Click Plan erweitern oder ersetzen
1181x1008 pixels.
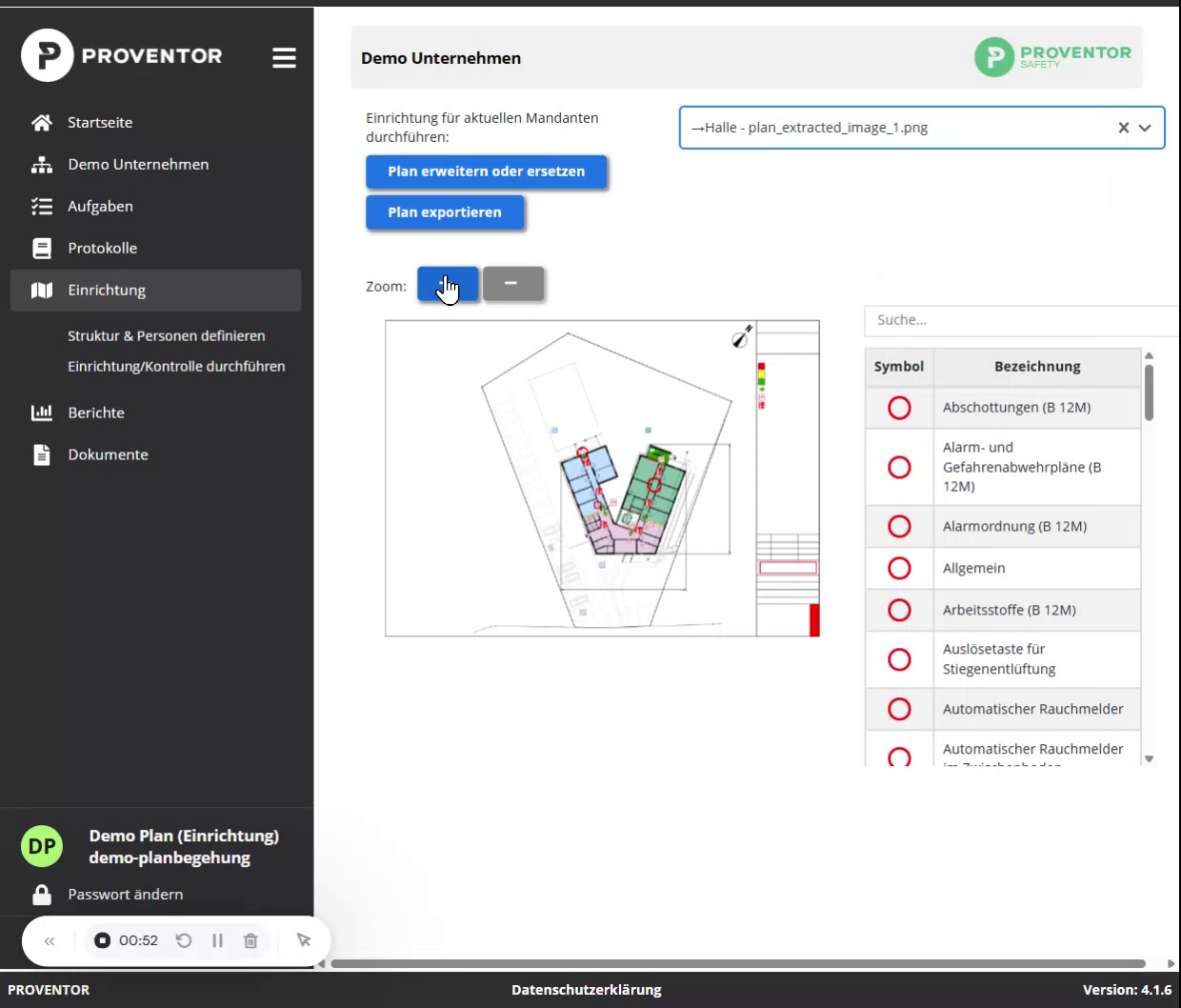coord(487,171)
